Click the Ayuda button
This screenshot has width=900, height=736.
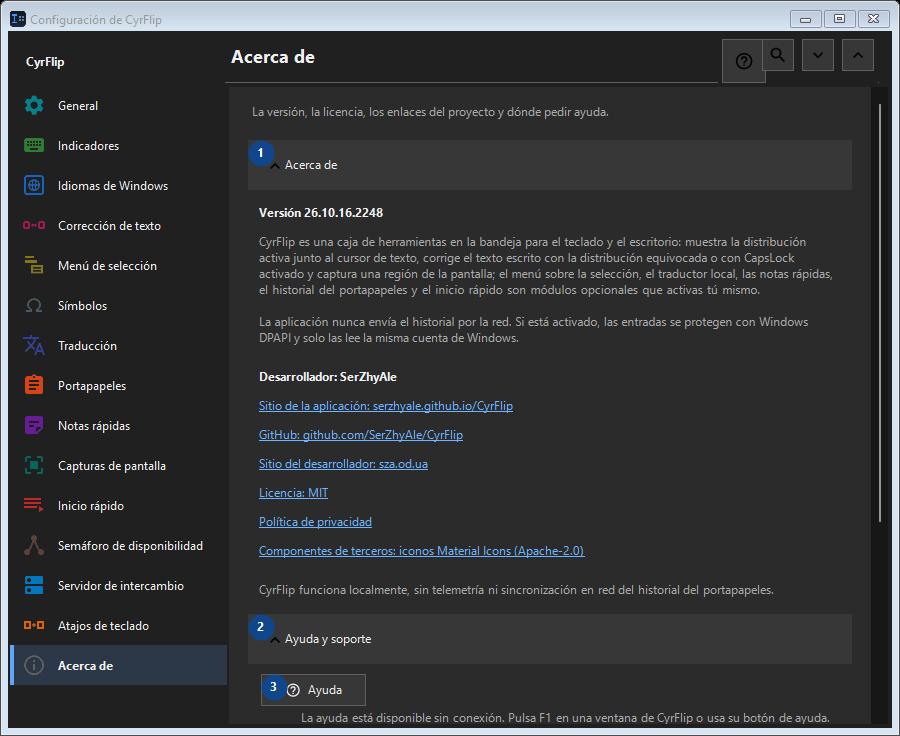tap(313, 690)
